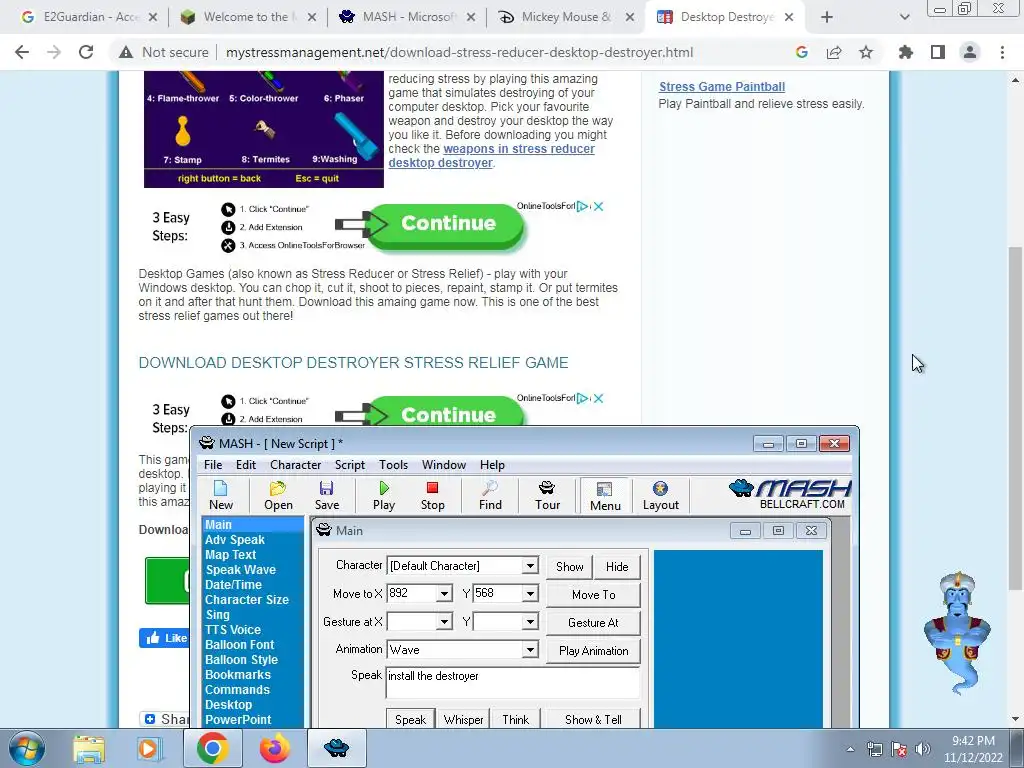This screenshot has height=768, width=1024.
Task: Click the Move To button
Action: [x=593, y=595]
